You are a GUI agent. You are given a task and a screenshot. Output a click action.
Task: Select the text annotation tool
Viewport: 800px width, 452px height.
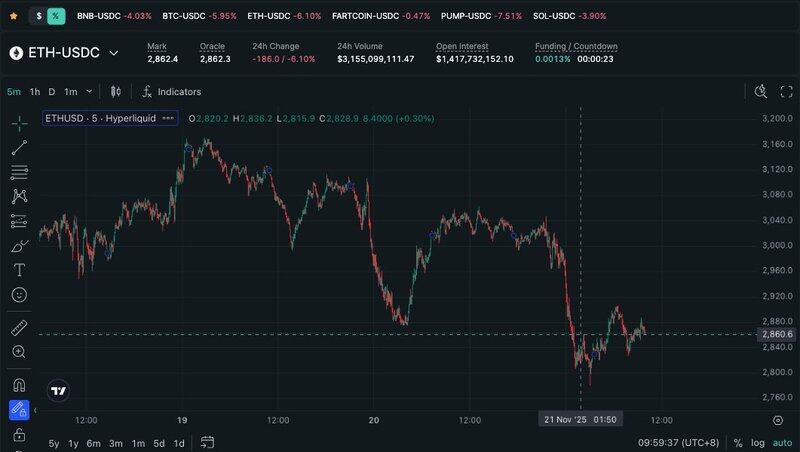(19, 270)
